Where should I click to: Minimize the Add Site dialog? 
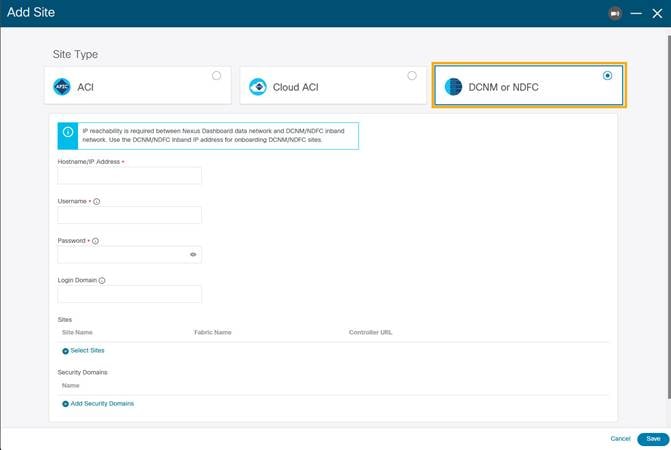[636, 13]
